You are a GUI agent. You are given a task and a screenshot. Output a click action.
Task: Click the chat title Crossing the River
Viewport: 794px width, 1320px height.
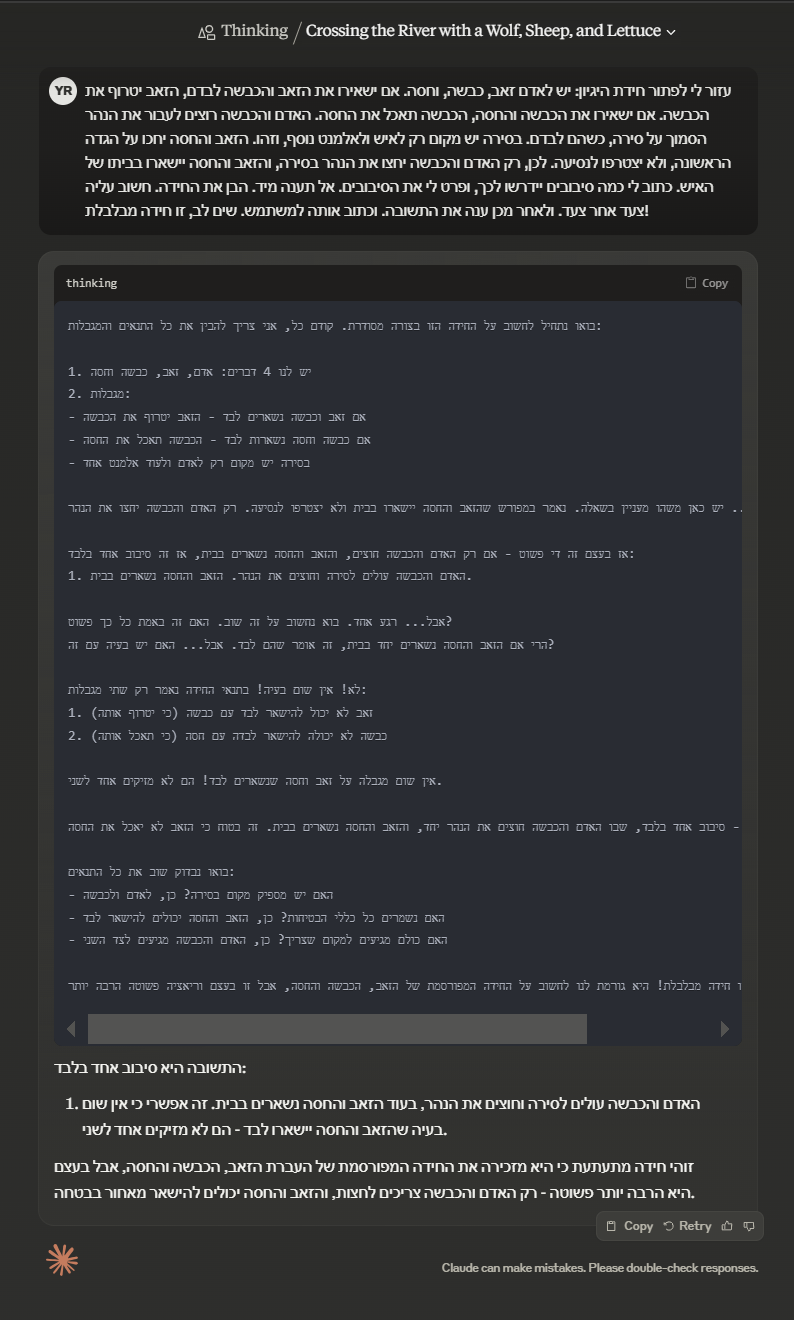(483, 31)
